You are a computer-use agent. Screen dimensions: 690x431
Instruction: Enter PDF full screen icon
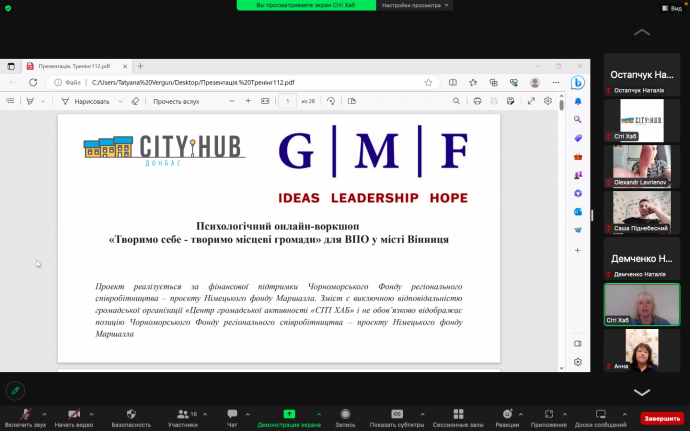pyautogui.click(x=531, y=101)
